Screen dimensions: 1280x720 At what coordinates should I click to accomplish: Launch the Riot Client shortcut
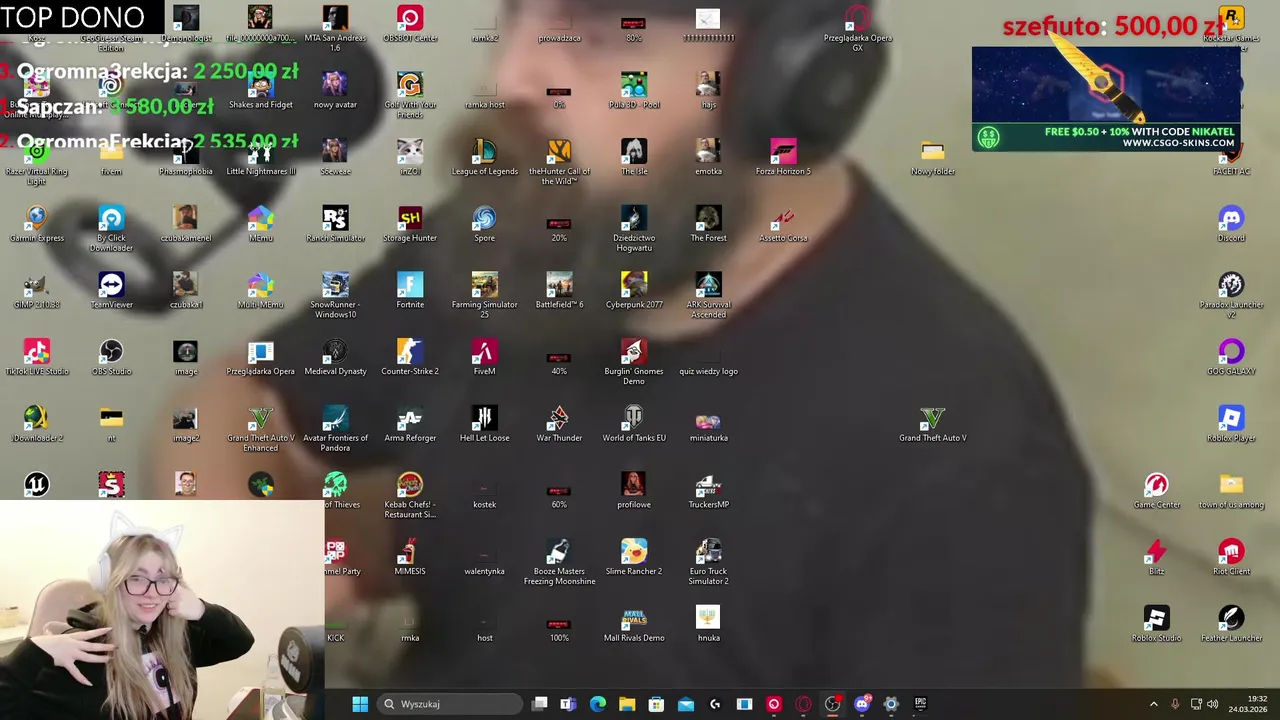point(1231,557)
